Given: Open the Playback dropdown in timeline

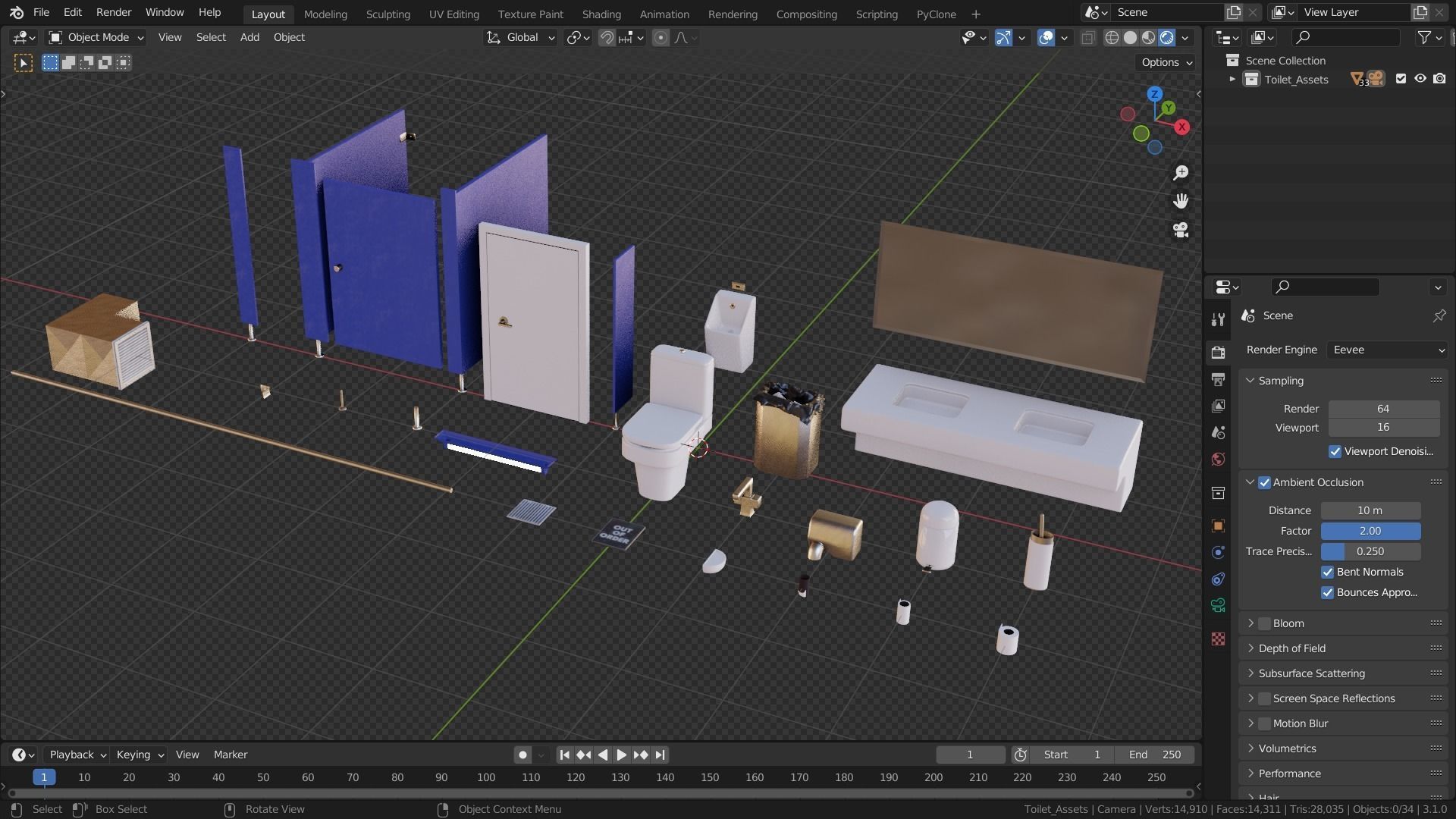Looking at the screenshot, I should [77, 755].
